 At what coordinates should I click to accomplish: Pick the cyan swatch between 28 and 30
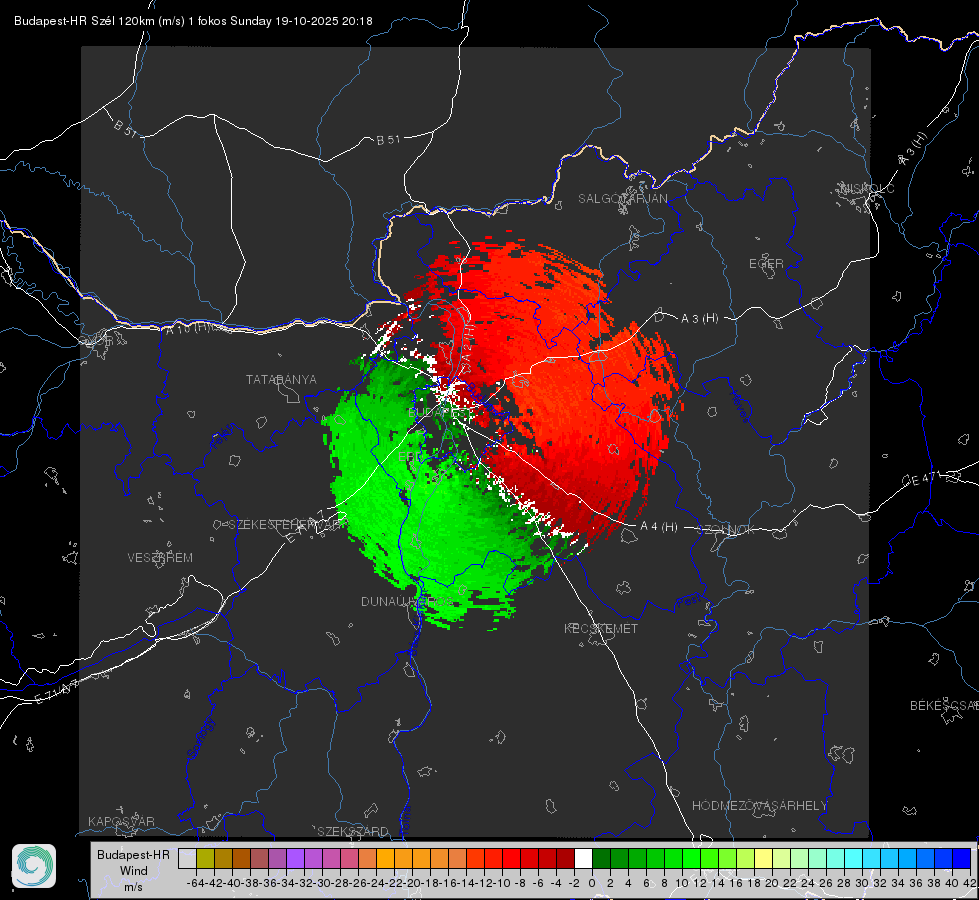854,859
